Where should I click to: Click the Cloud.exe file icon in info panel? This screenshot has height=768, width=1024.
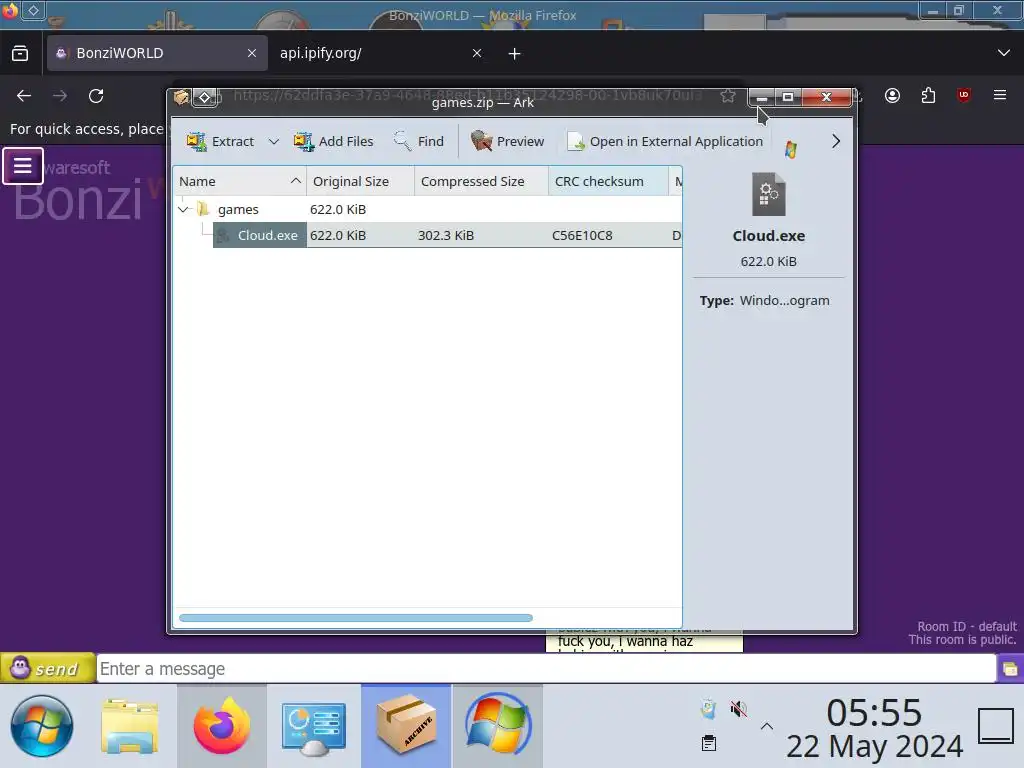pos(769,195)
